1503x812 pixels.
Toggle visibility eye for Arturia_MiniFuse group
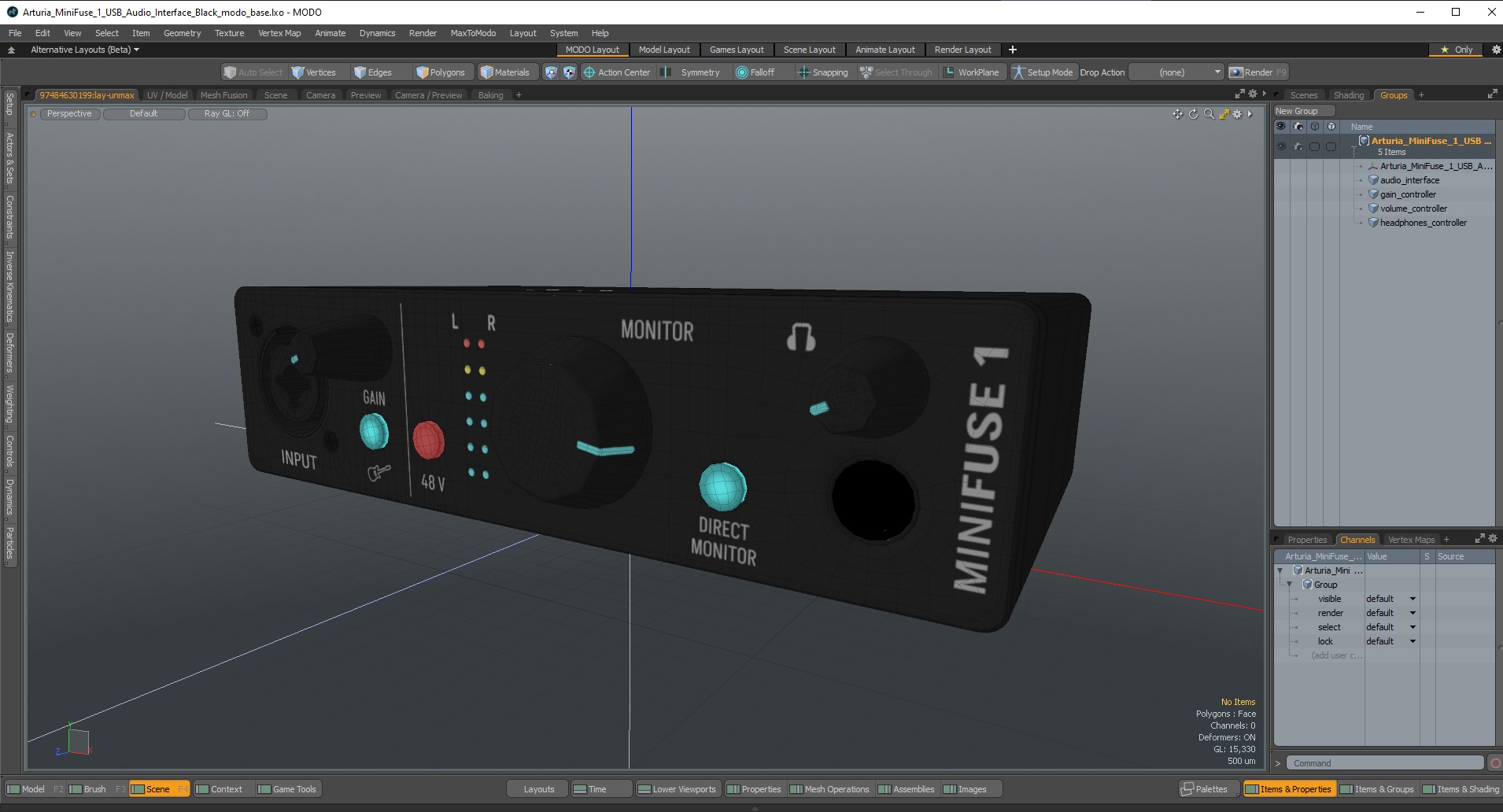click(x=1281, y=146)
